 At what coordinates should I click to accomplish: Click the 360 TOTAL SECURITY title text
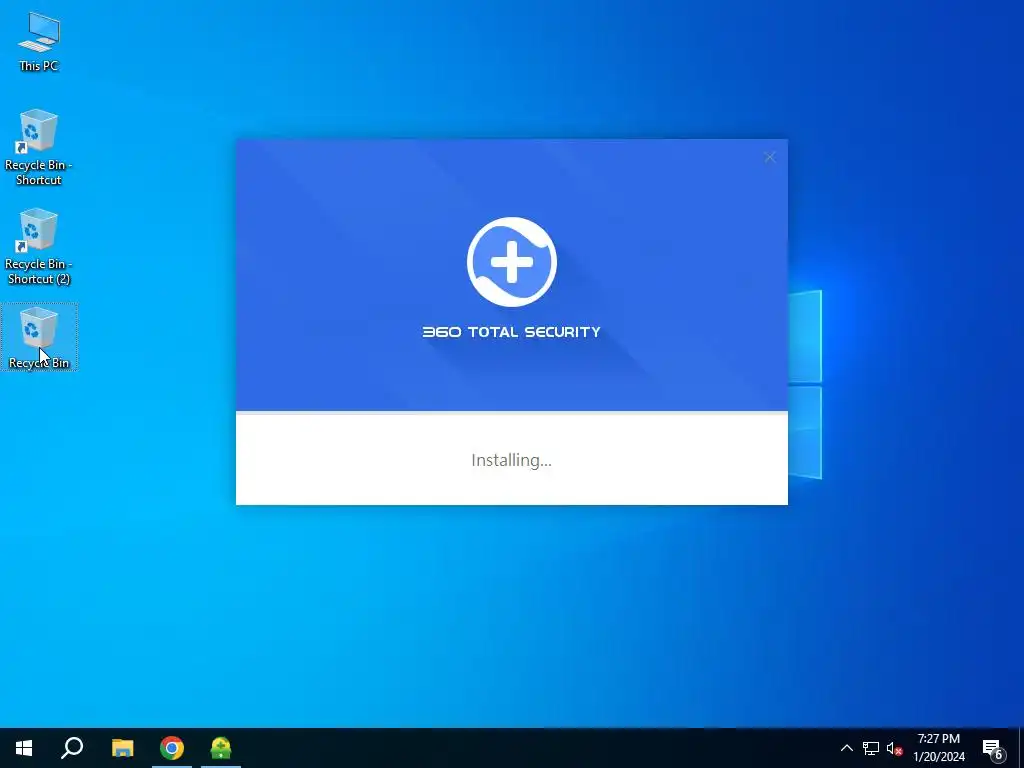click(x=511, y=332)
